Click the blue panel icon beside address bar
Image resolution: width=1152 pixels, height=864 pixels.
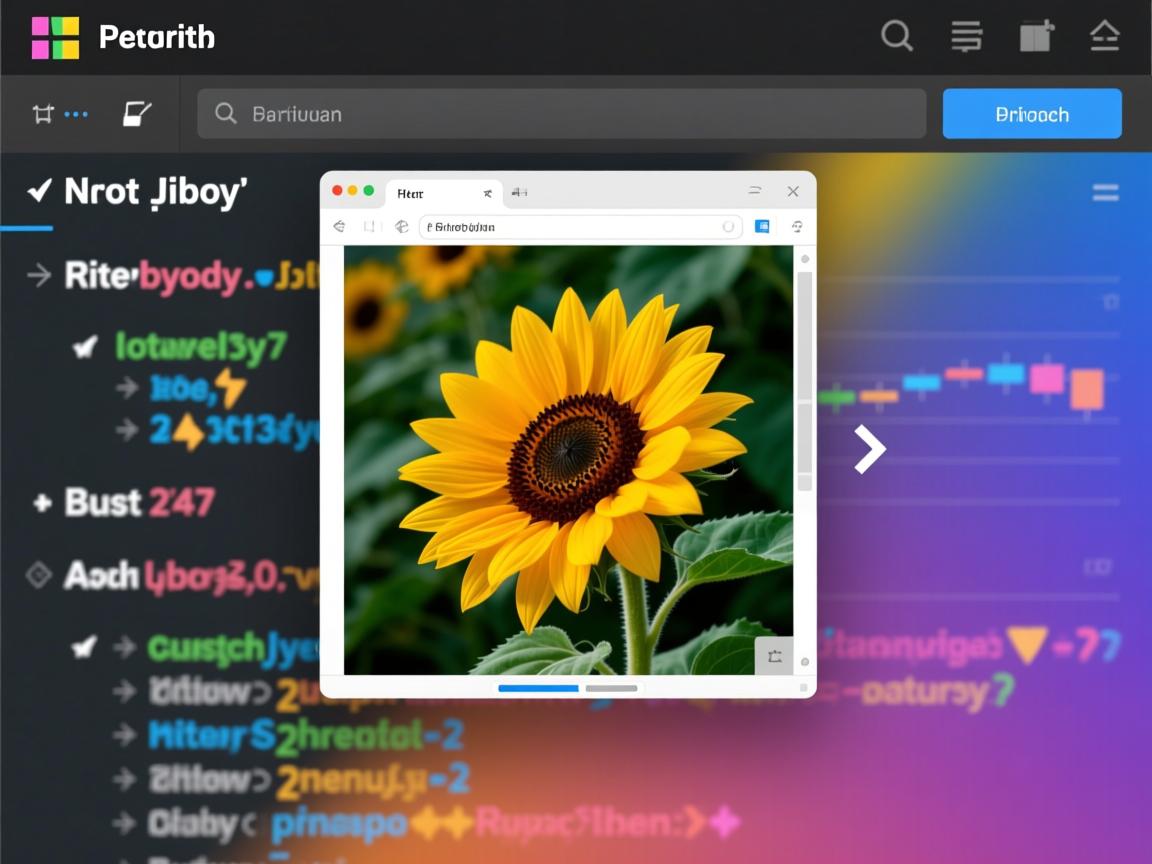coord(762,227)
